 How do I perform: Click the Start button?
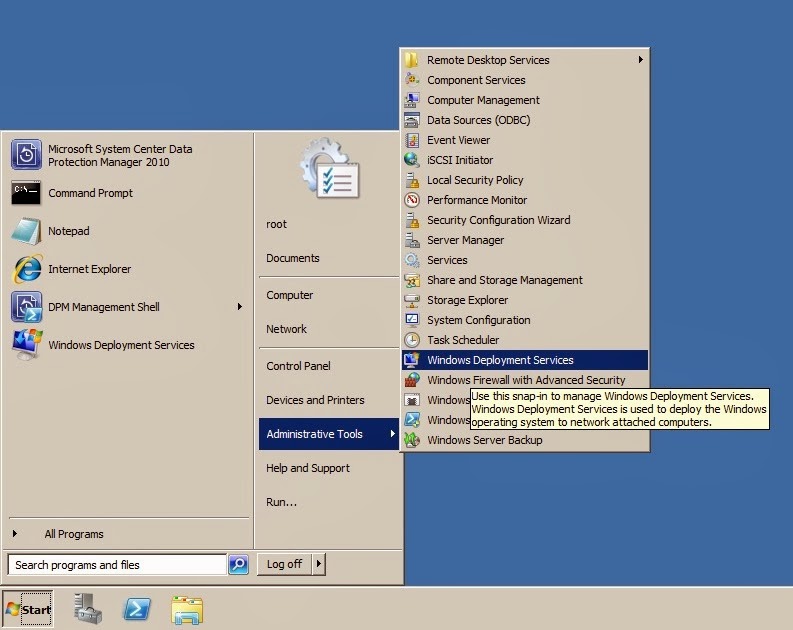click(x=28, y=609)
